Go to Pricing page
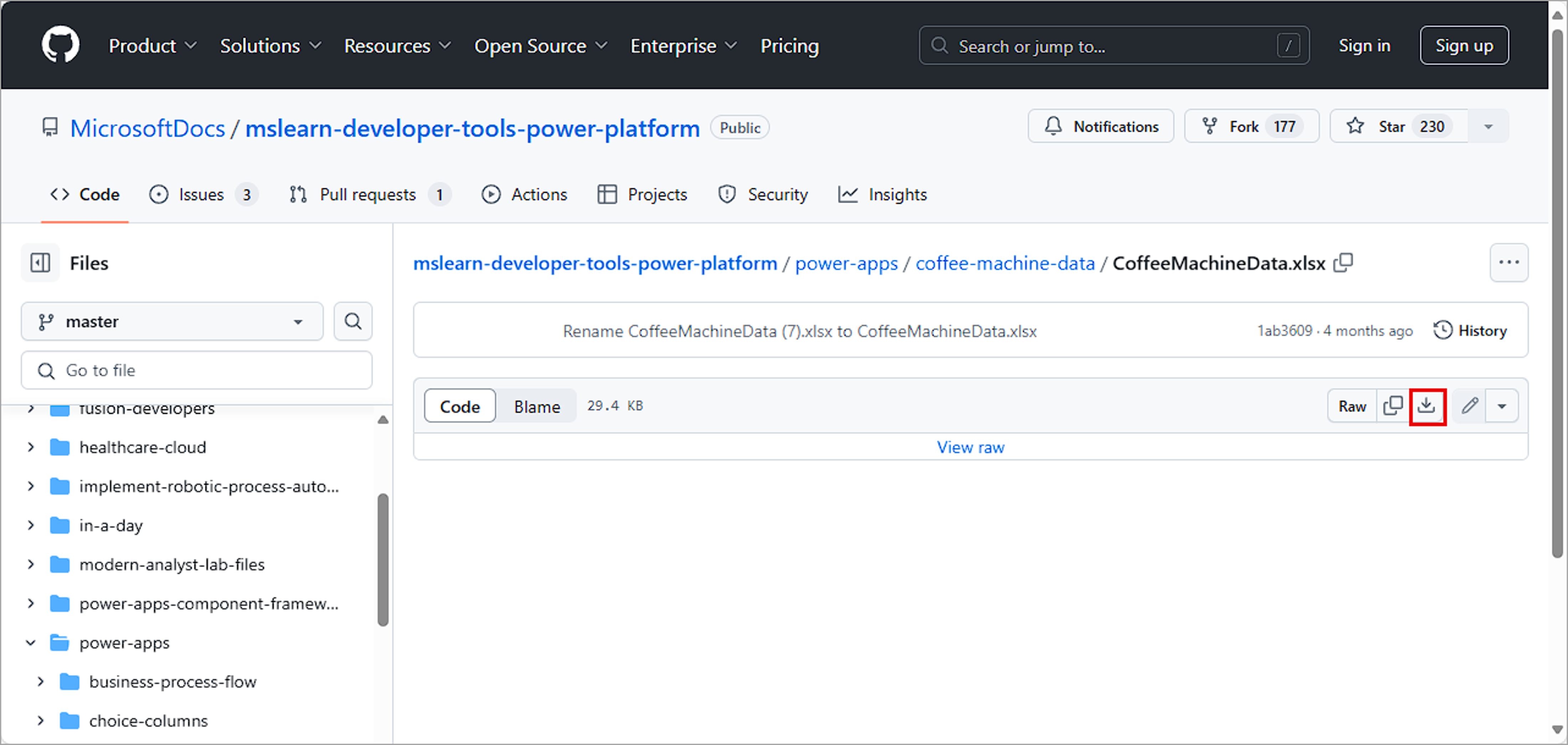The width and height of the screenshot is (1568, 745). pos(789,46)
